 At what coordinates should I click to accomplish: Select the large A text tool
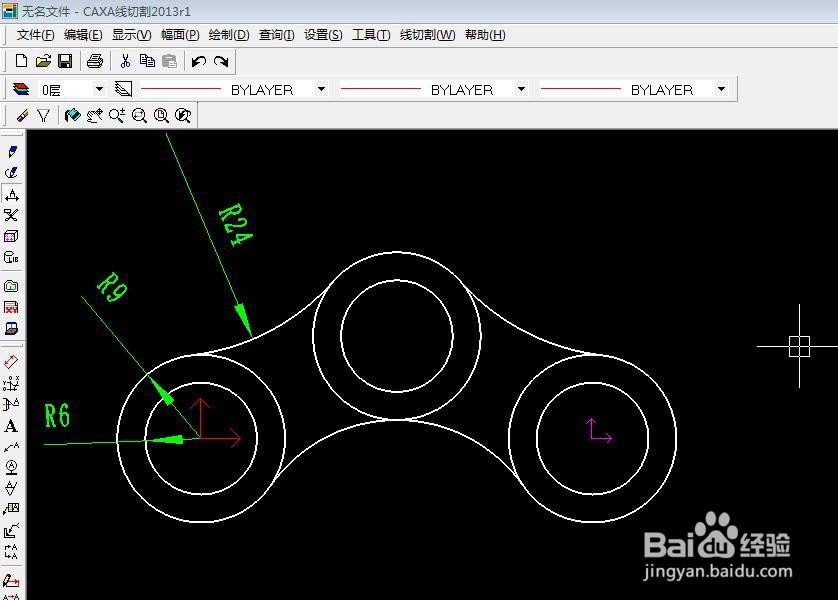click(x=11, y=426)
